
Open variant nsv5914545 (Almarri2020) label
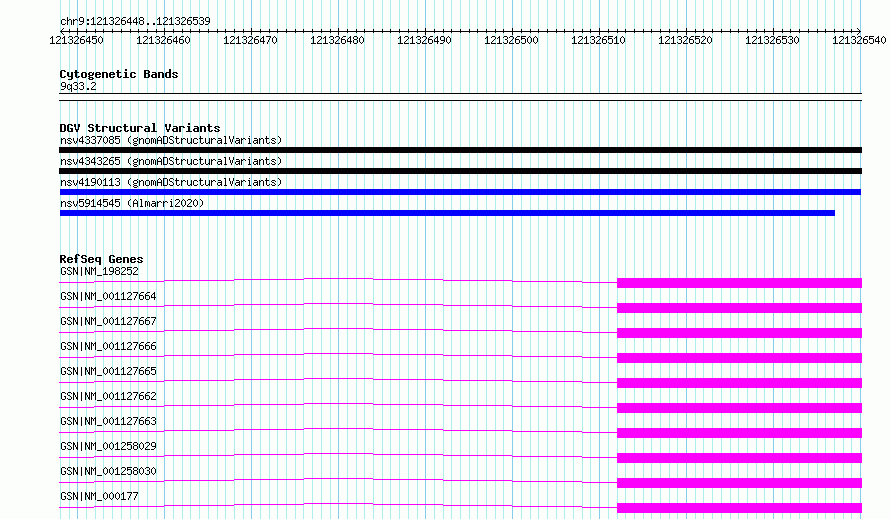[132, 203]
